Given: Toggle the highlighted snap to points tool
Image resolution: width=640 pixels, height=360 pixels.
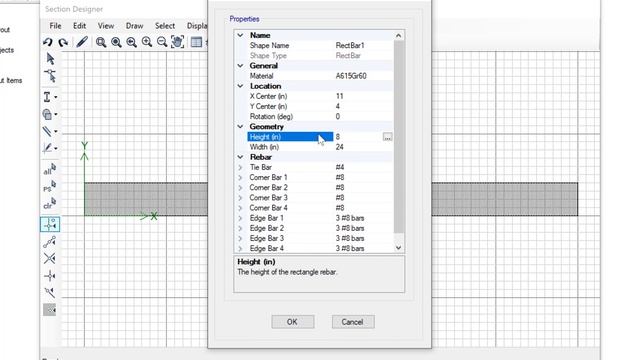Looking at the screenshot, I should [x=50, y=224].
